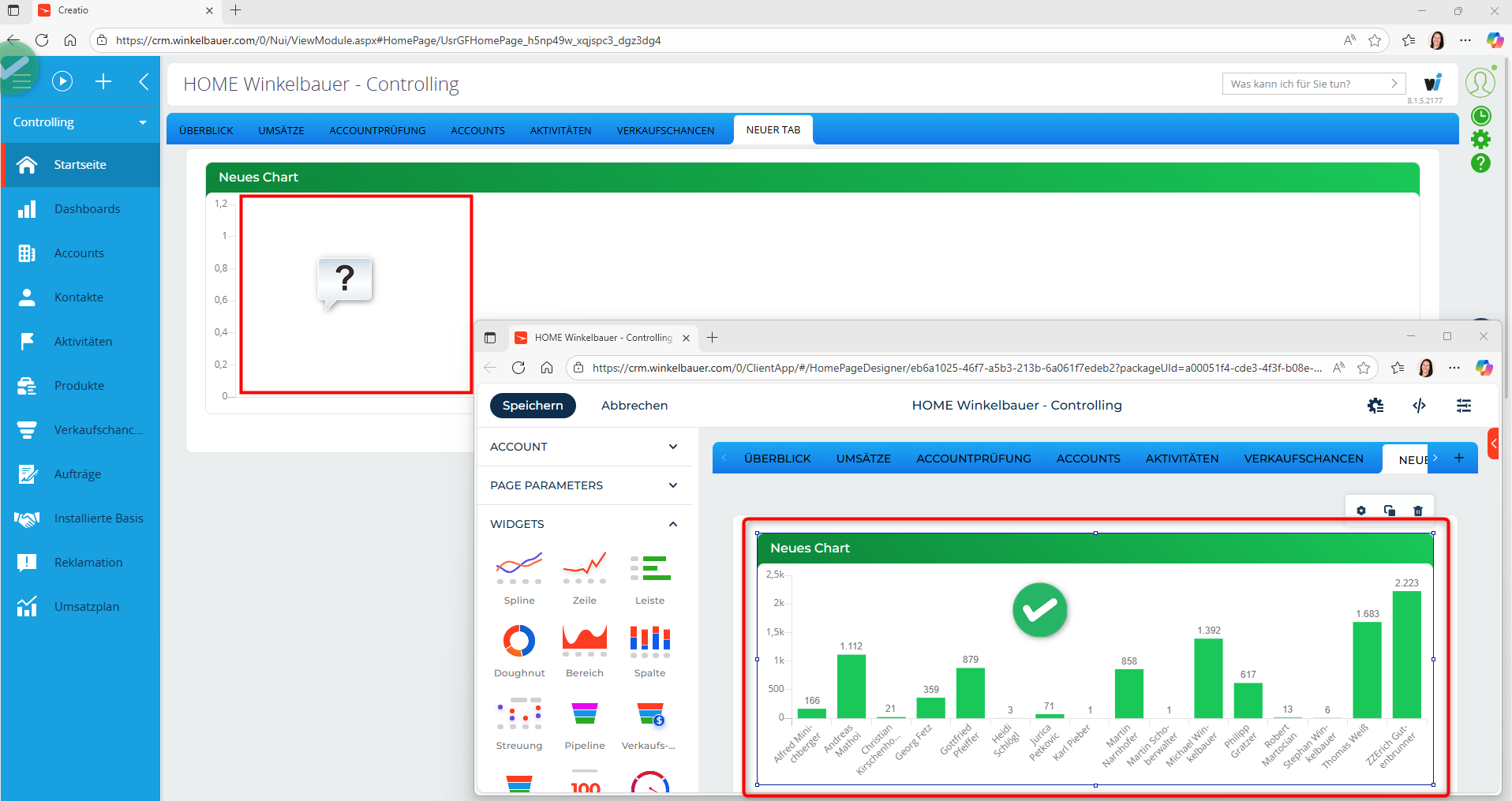Click the 'Was kann ich für Sie tun?' field
The width and height of the screenshot is (1512, 801).
coord(1306,84)
